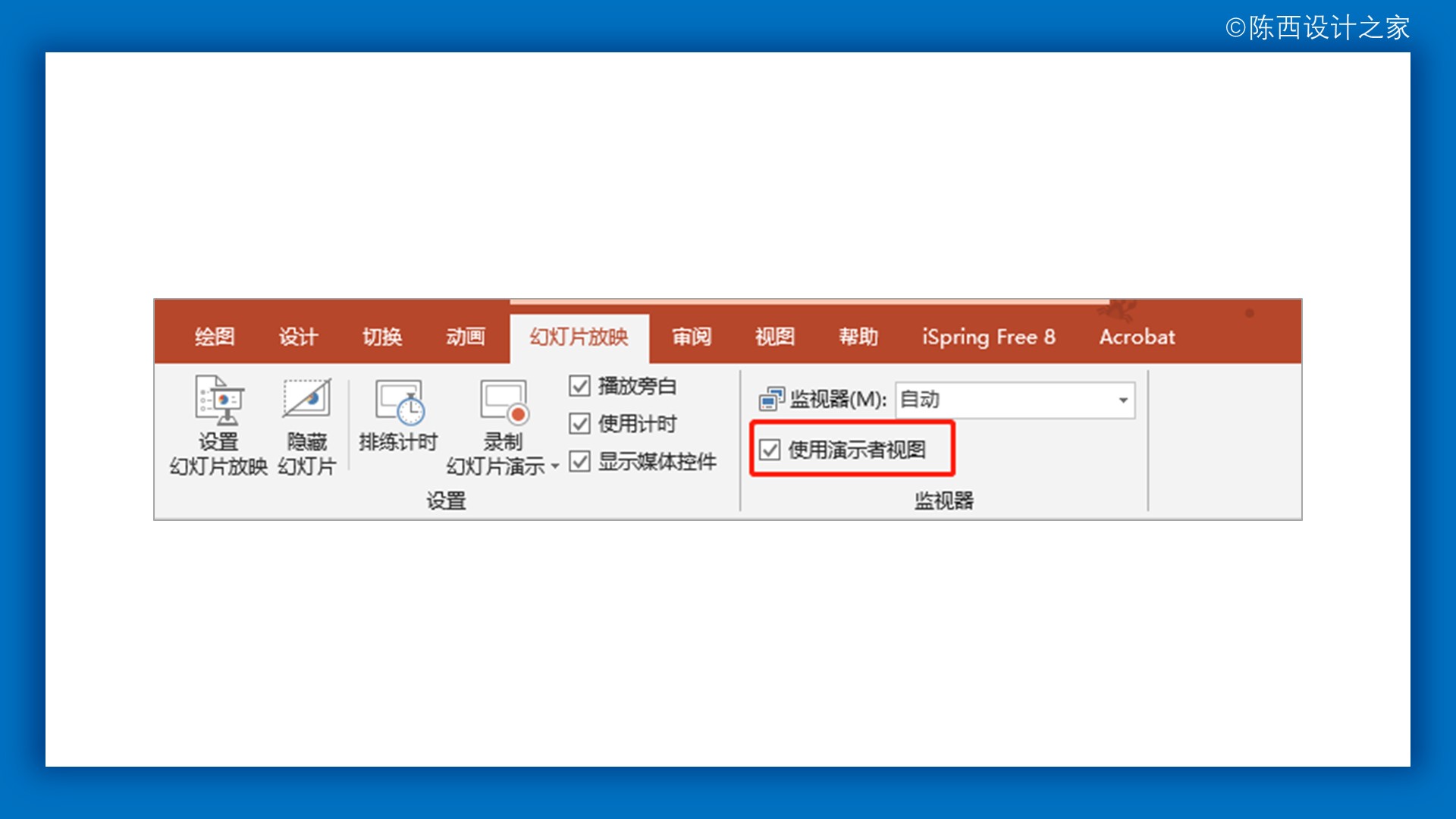Open 设置幻灯片放映 (Set Up Slide Show)

[x=218, y=425]
